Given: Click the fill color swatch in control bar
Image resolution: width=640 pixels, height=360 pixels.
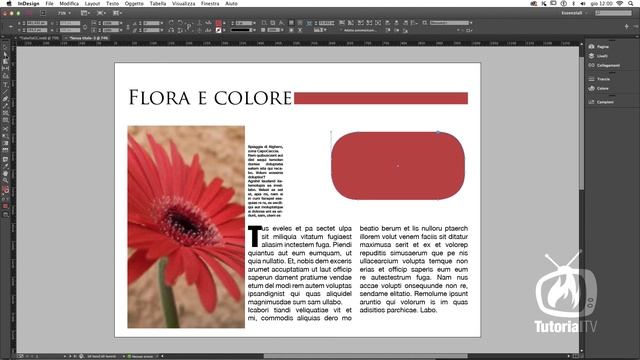Looking at the screenshot, I should coord(218,23).
